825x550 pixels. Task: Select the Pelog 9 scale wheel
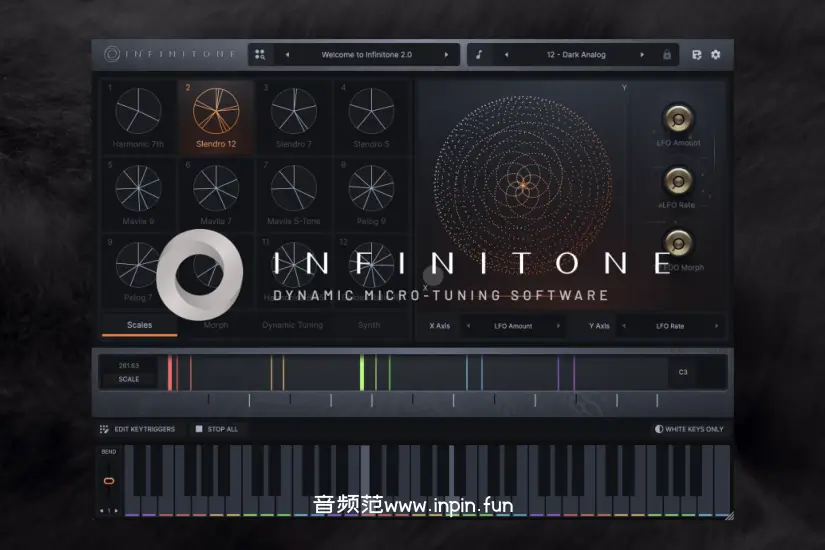tap(371, 188)
